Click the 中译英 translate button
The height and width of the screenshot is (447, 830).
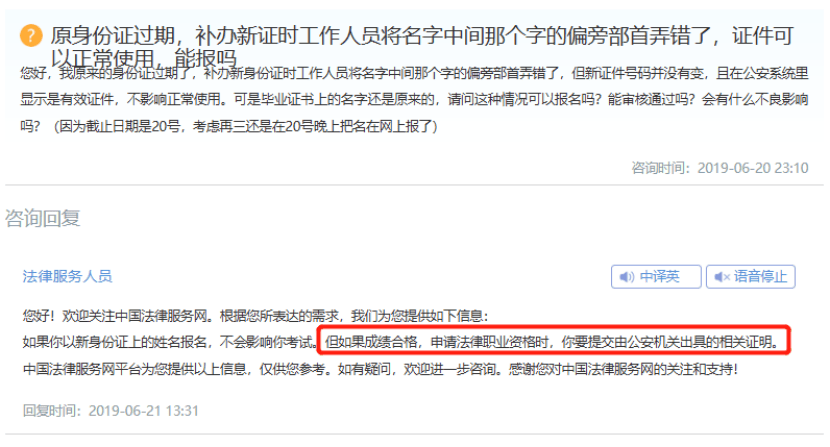pyautogui.click(x=656, y=277)
